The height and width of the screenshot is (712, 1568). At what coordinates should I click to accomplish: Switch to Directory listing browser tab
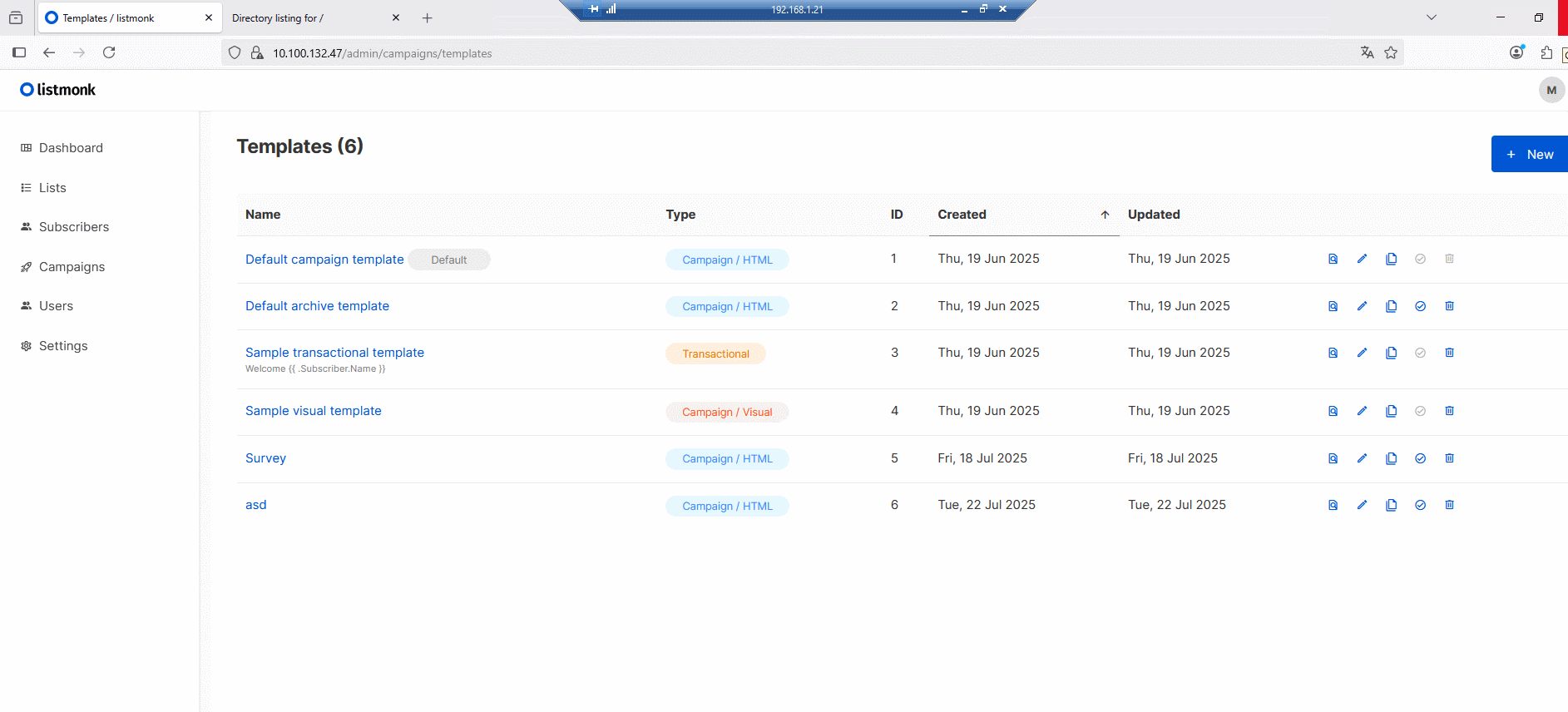click(308, 18)
